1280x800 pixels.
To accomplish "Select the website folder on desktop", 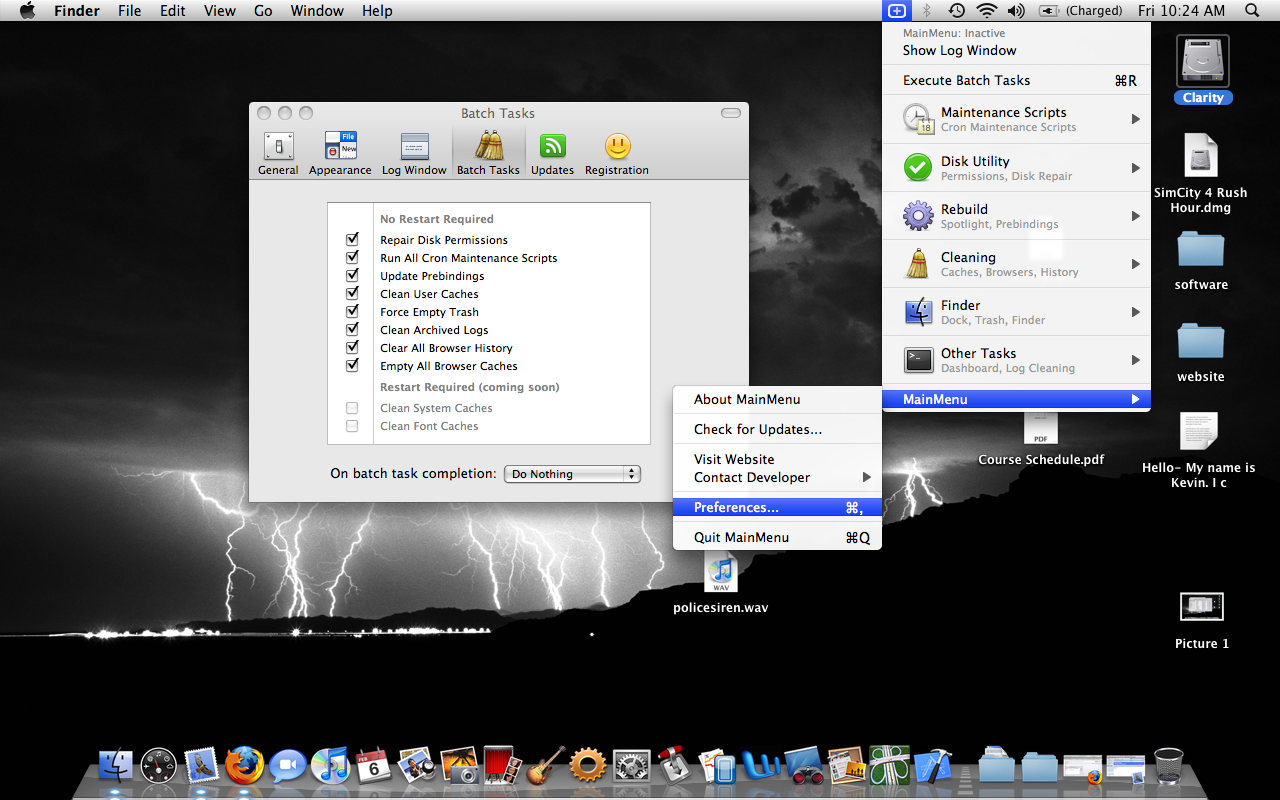I will pyautogui.click(x=1201, y=342).
